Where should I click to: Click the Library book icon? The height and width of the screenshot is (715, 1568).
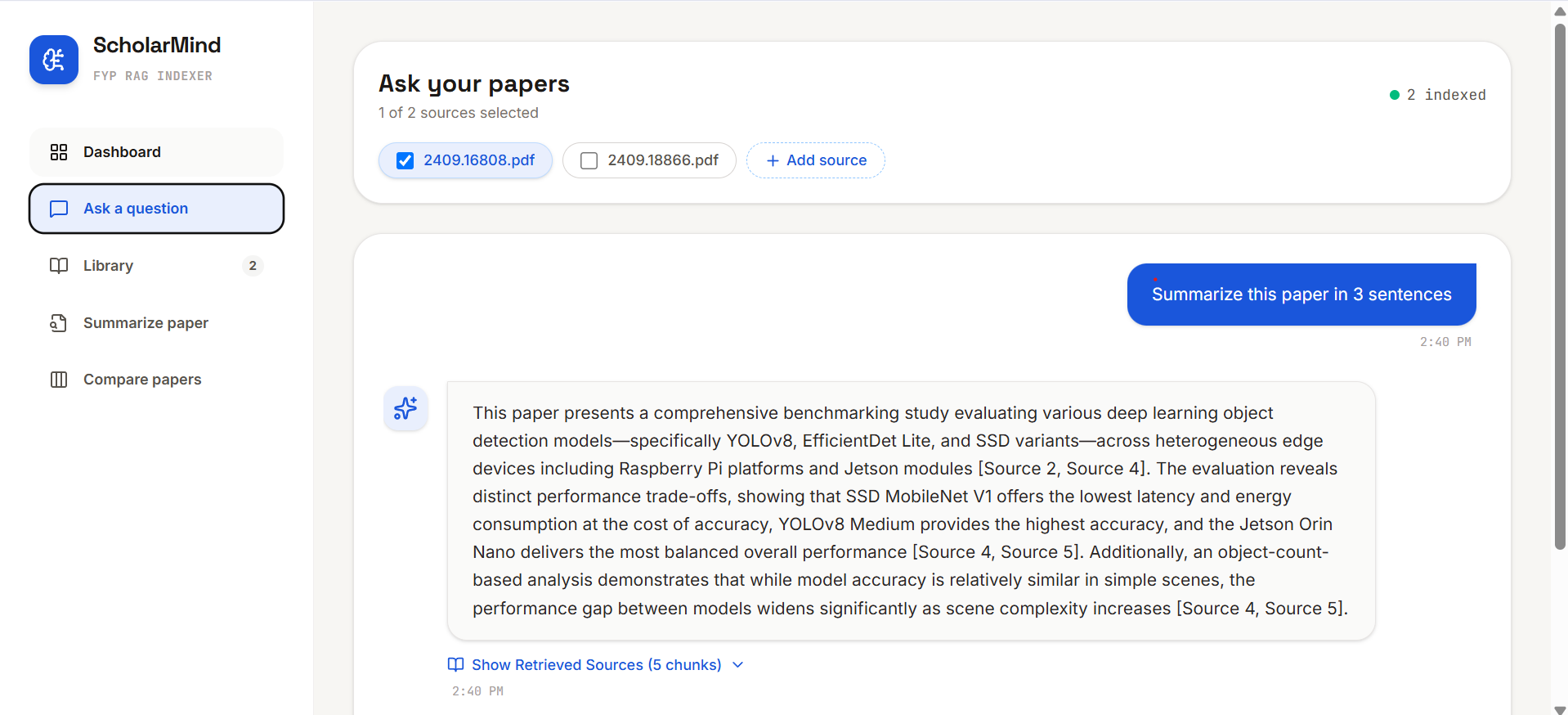59,266
